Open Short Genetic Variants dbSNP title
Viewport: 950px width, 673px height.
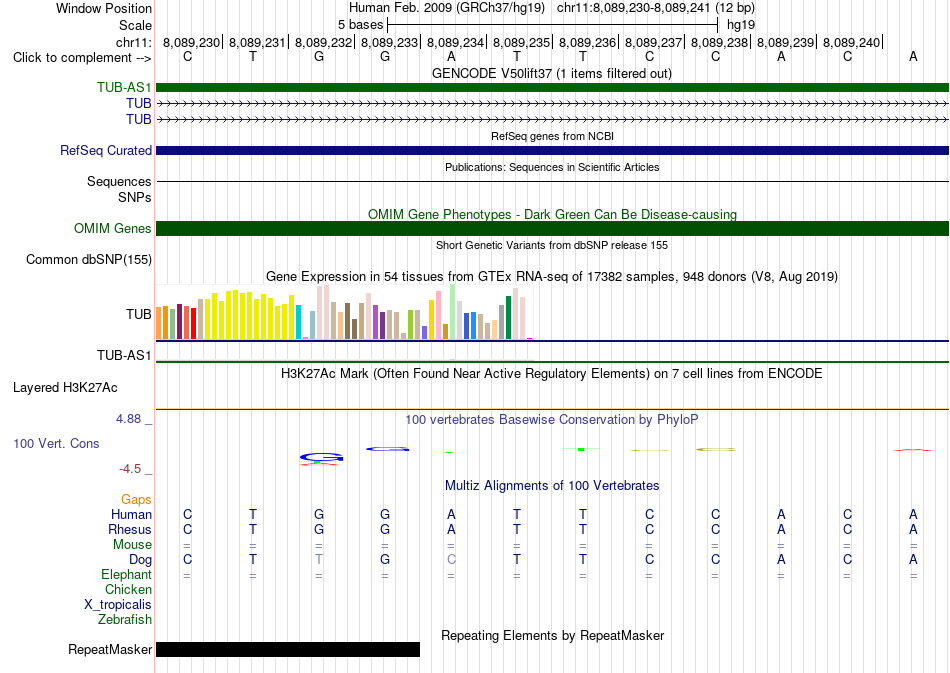(551, 245)
